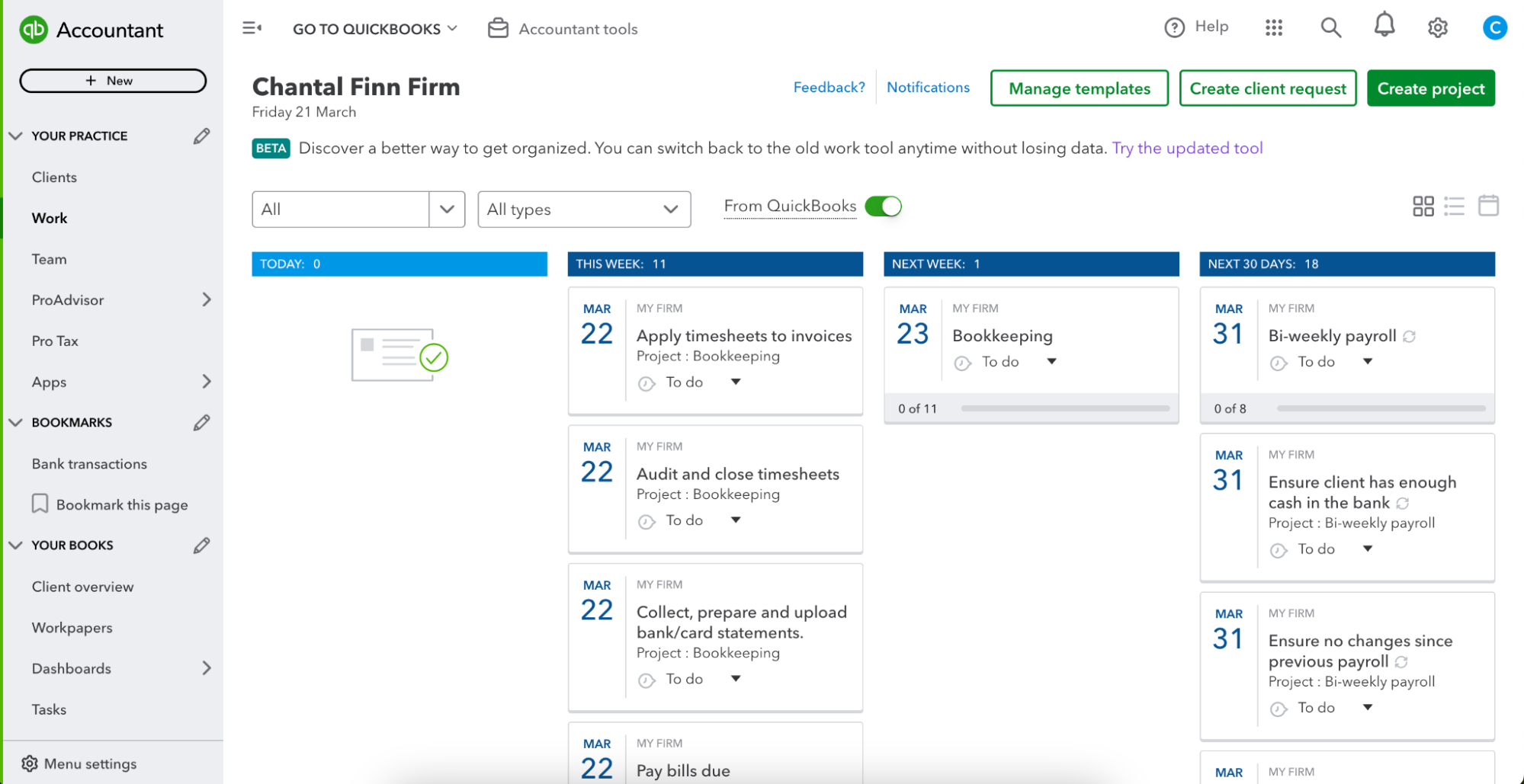Go to Bank transactions bookmark

89,464
